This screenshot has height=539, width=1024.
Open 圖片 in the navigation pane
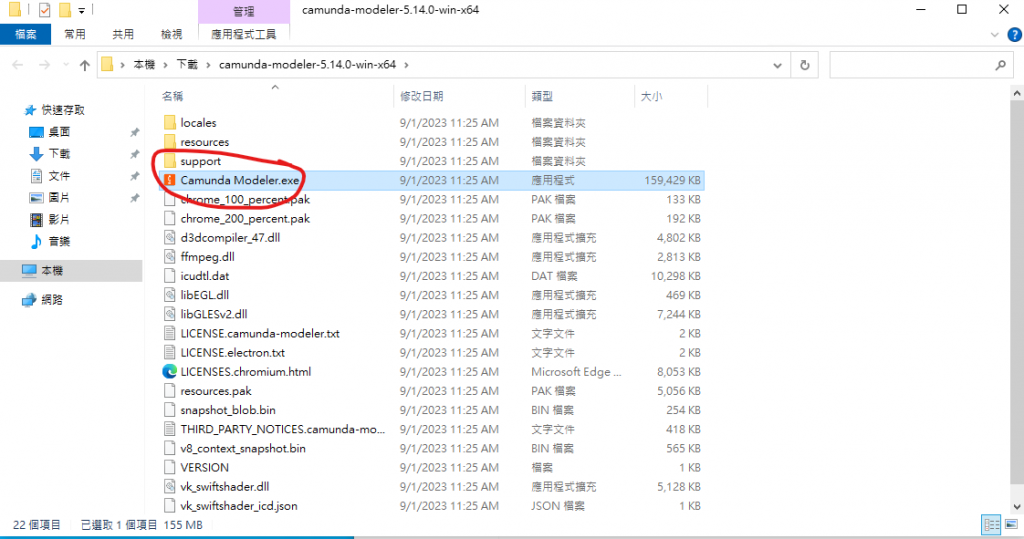coord(59,197)
